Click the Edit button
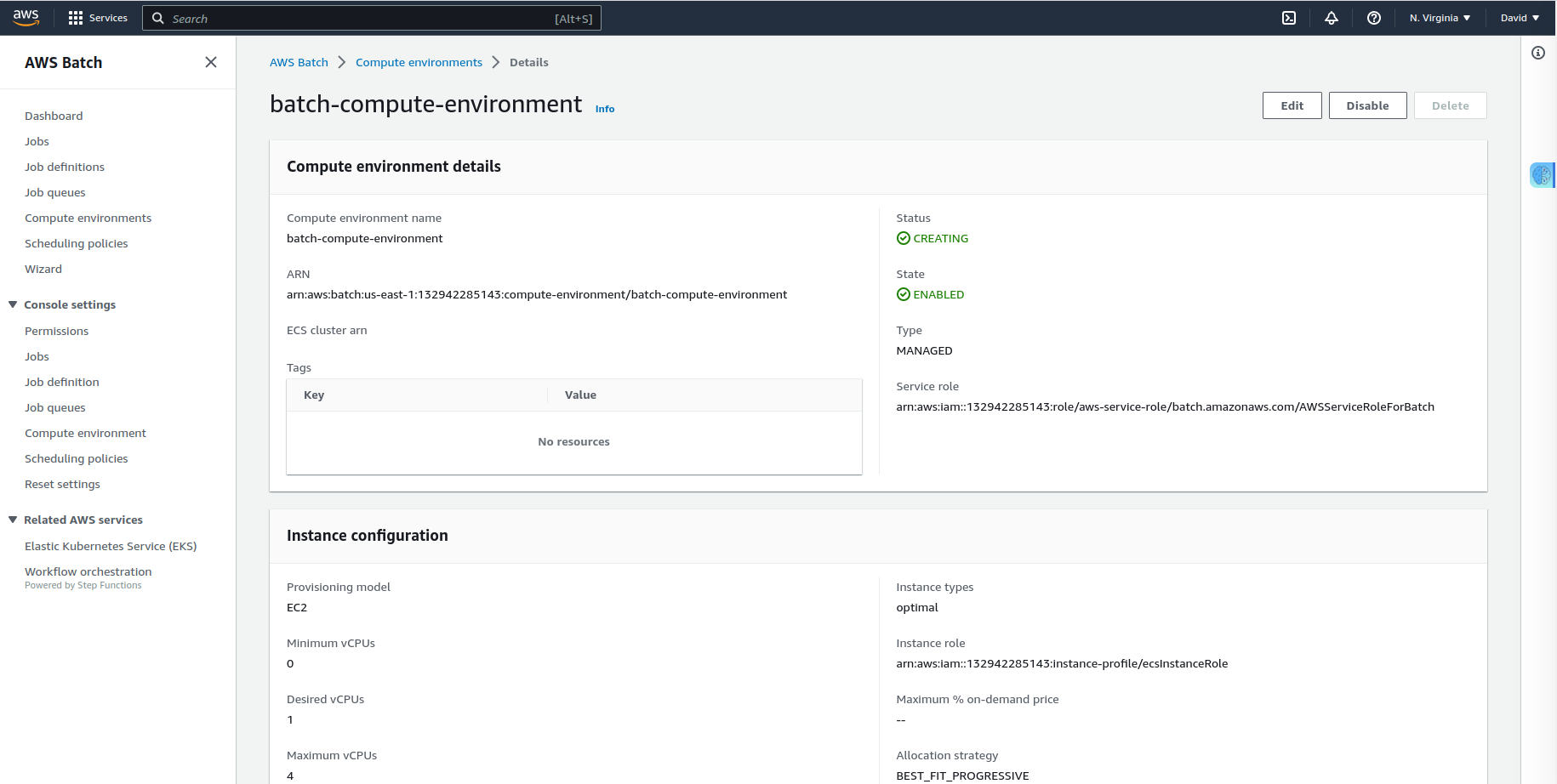The width and height of the screenshot is (1557, 784). pos(1292,105)
